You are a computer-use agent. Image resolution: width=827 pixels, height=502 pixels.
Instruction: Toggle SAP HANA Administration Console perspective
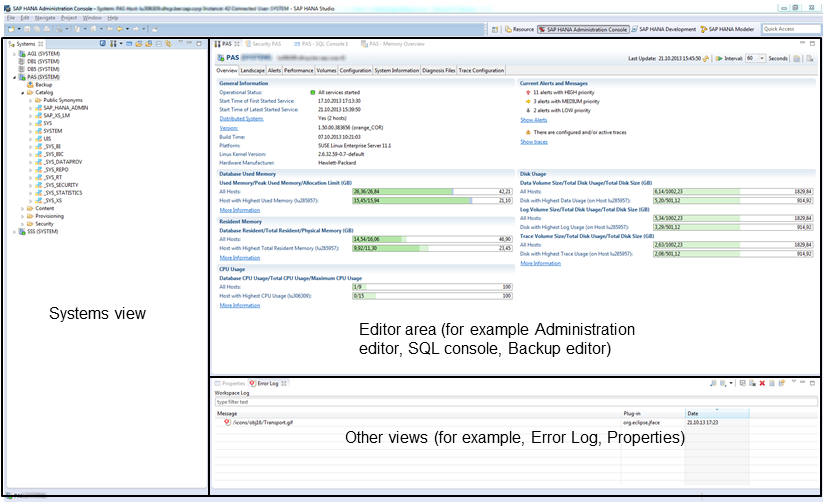[583, 29]
